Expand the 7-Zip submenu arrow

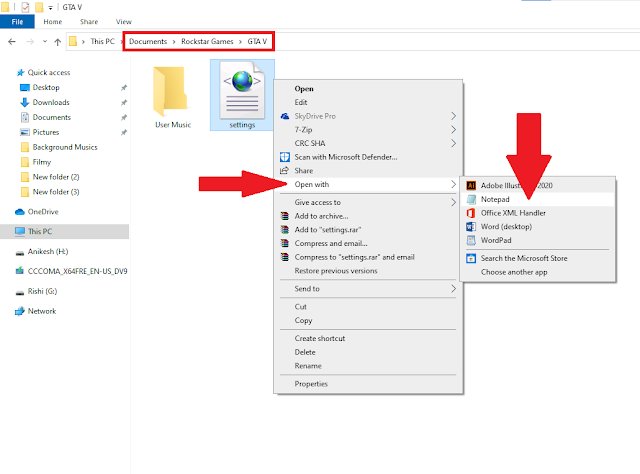tap(453, 130)
